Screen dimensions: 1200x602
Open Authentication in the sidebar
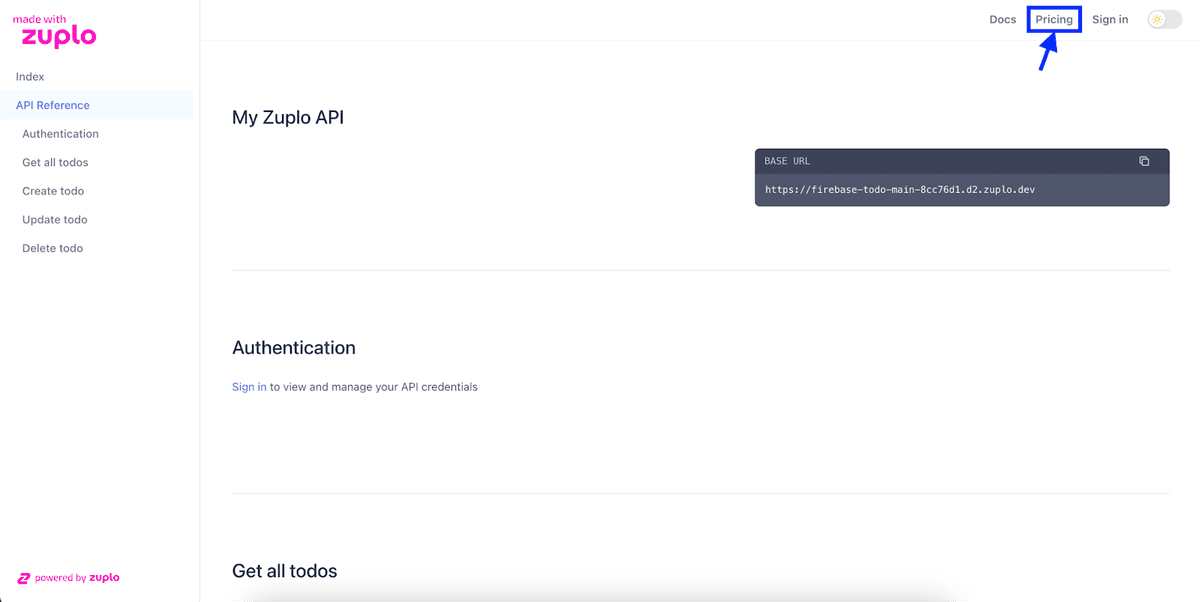[x=60, y=133]
